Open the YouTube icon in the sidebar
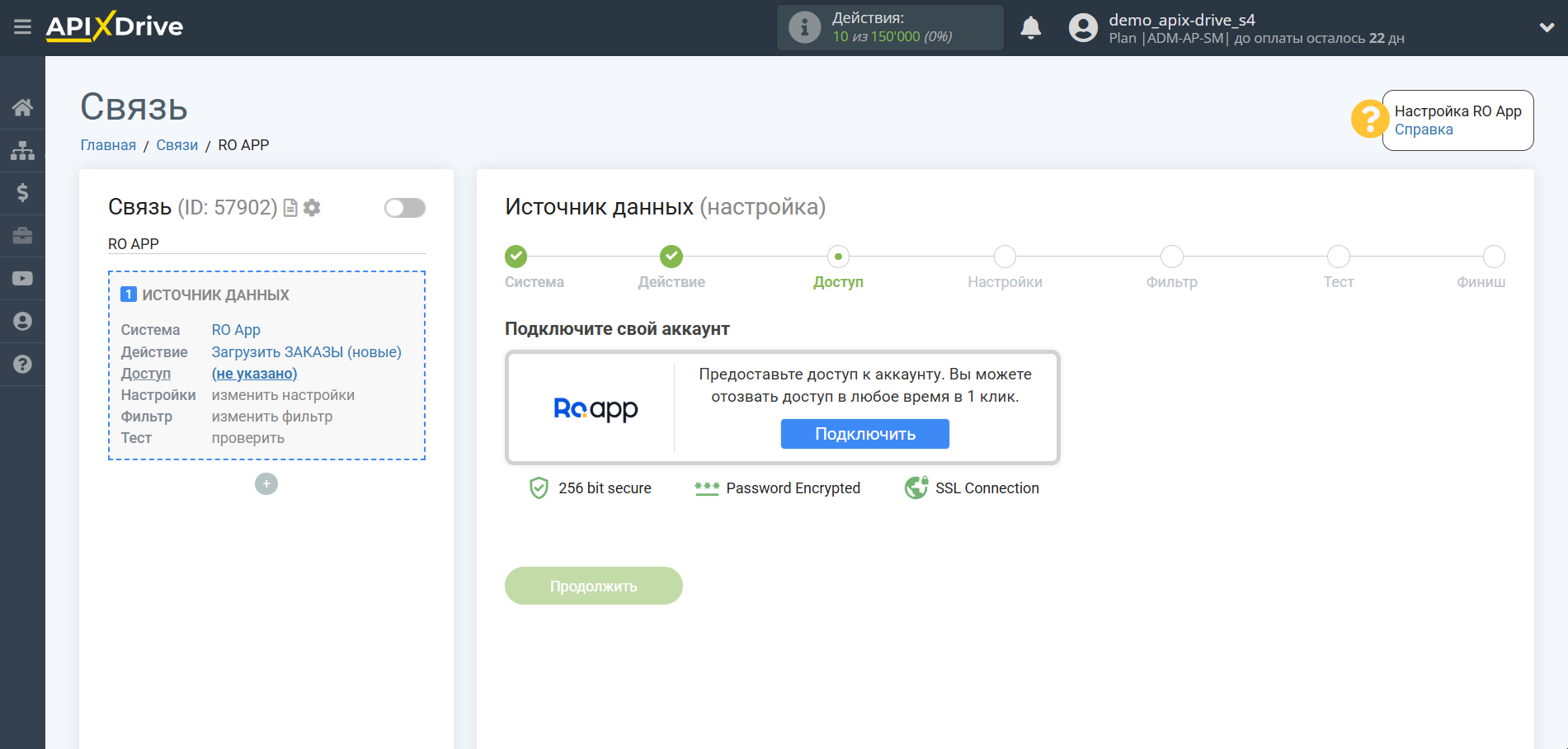Image resolution: width=1568 pixels, height=749 pixels. (x=22, y=278)
